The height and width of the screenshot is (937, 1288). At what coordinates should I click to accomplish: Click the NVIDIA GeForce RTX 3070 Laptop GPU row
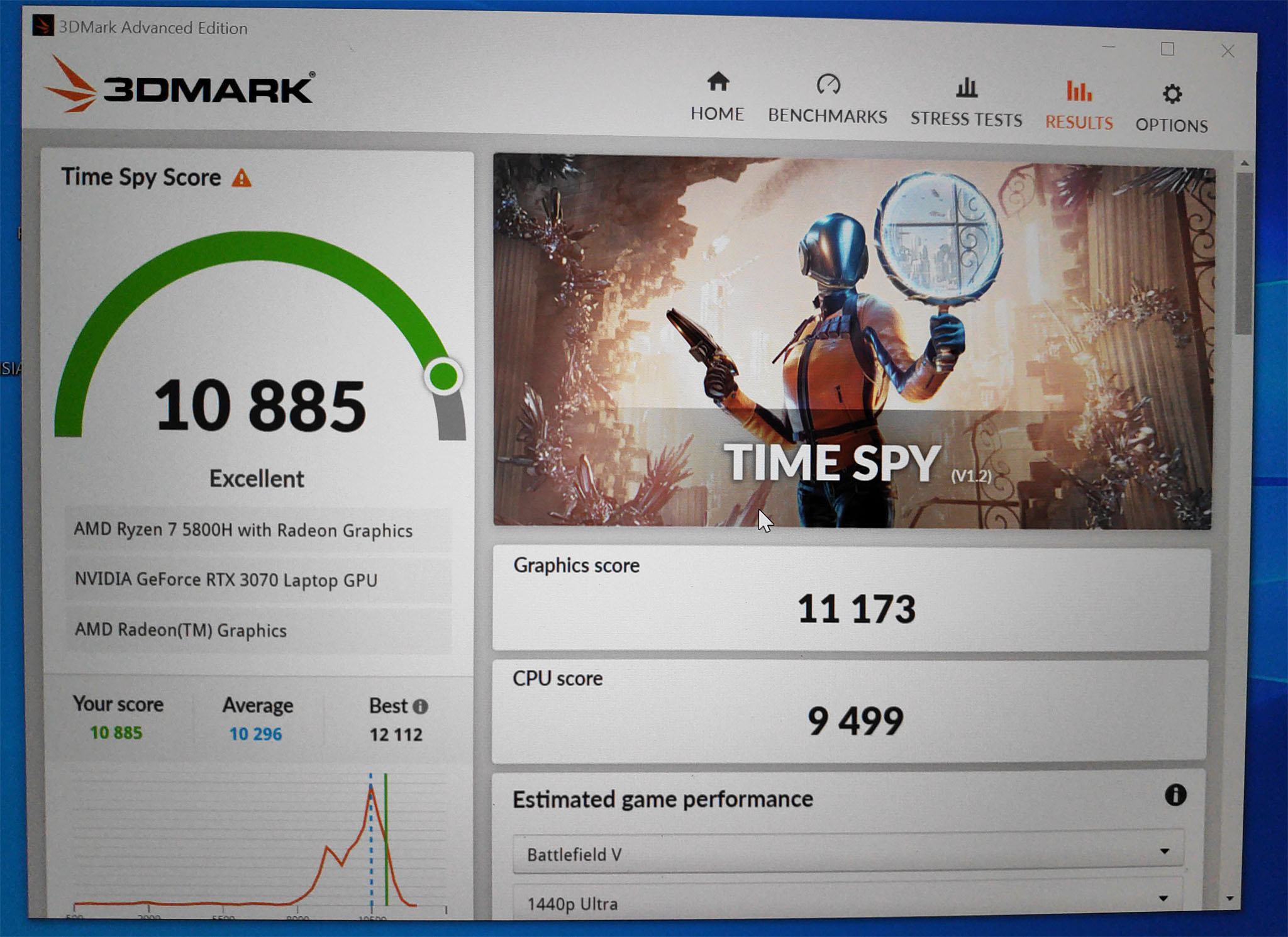(x=258, y=580)
